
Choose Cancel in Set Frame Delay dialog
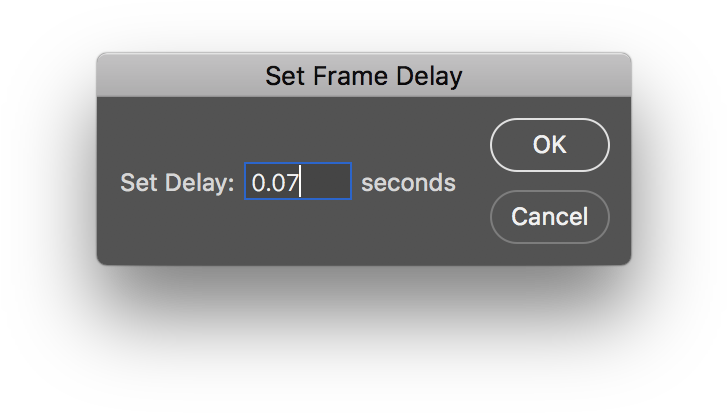(549, 216)
